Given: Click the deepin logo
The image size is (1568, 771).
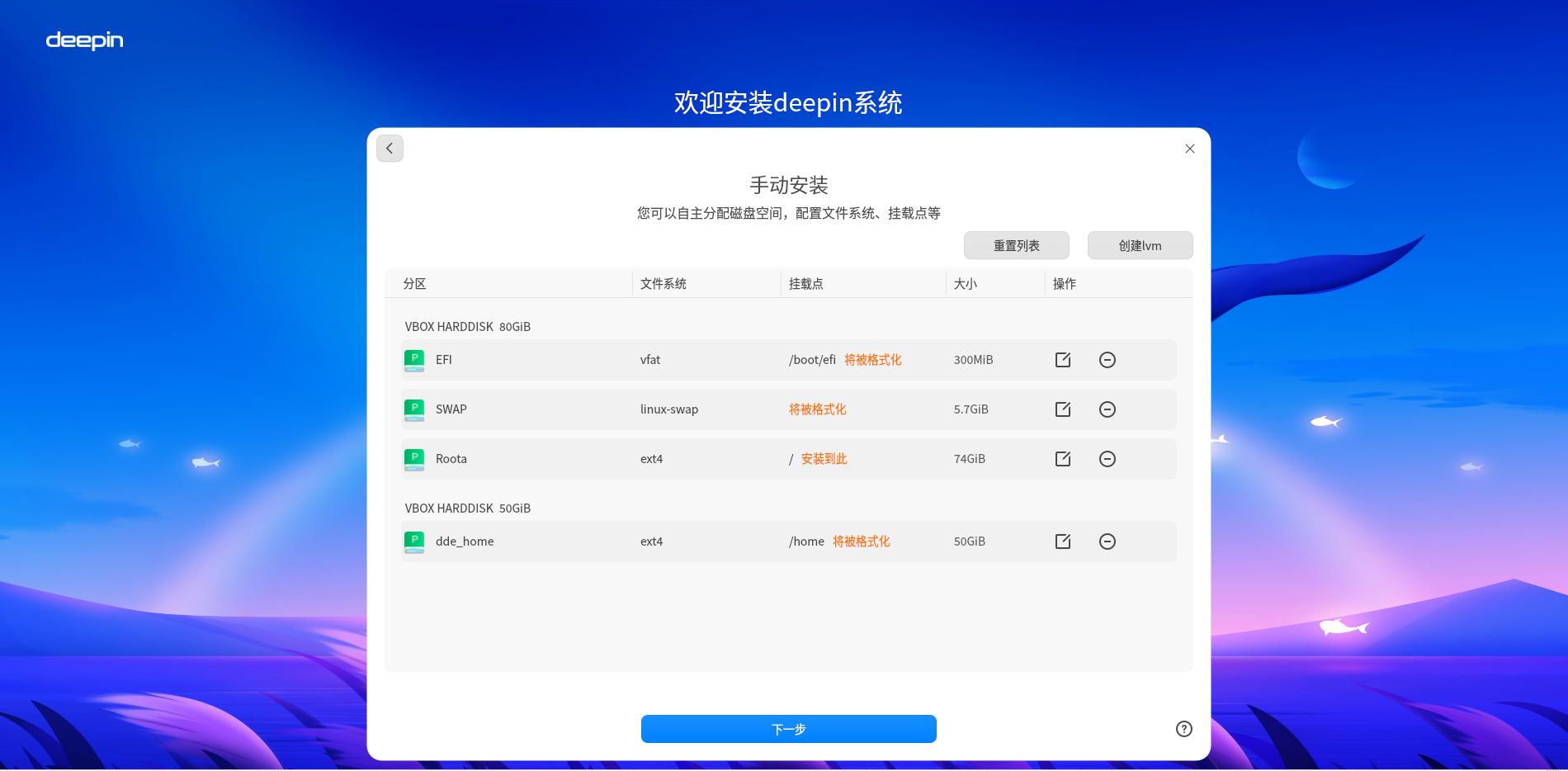Looking at the screenshot, I should (84, 40).
